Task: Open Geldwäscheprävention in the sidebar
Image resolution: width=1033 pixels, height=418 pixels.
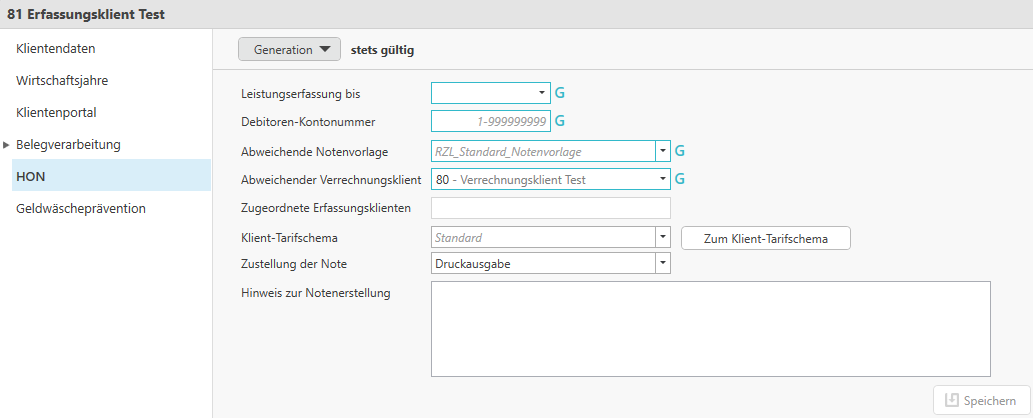Action: click(81, 208)
